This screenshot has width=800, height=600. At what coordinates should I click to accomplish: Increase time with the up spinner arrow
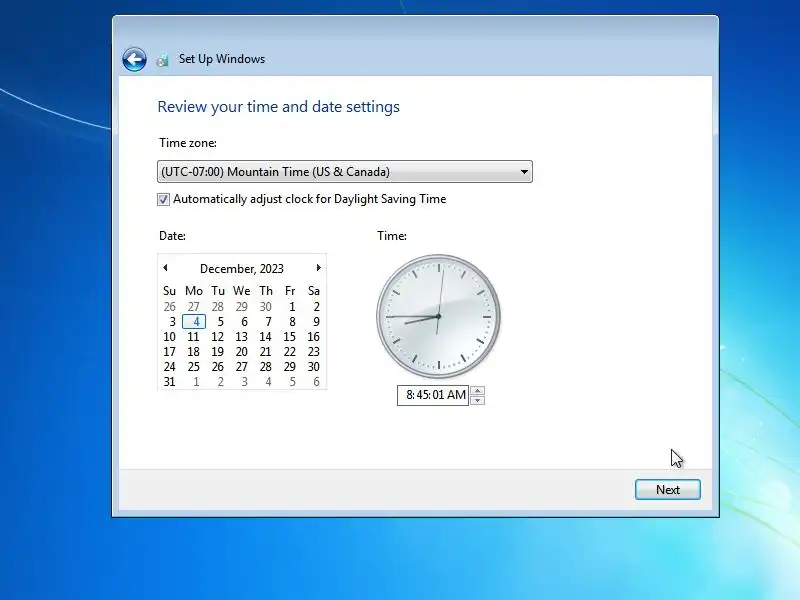coord(478,391)
